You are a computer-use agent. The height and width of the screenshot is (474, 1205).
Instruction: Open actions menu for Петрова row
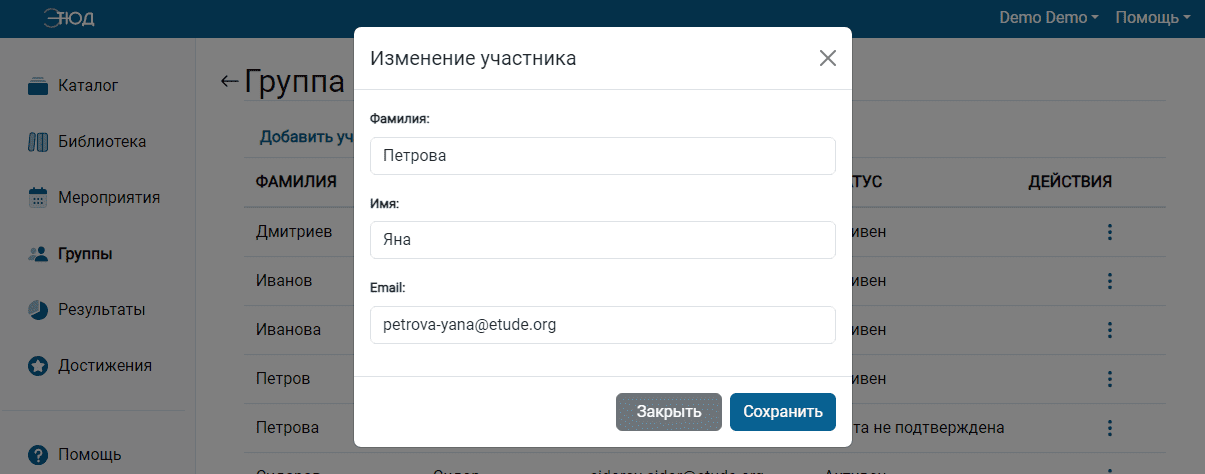click(1109, 428)
